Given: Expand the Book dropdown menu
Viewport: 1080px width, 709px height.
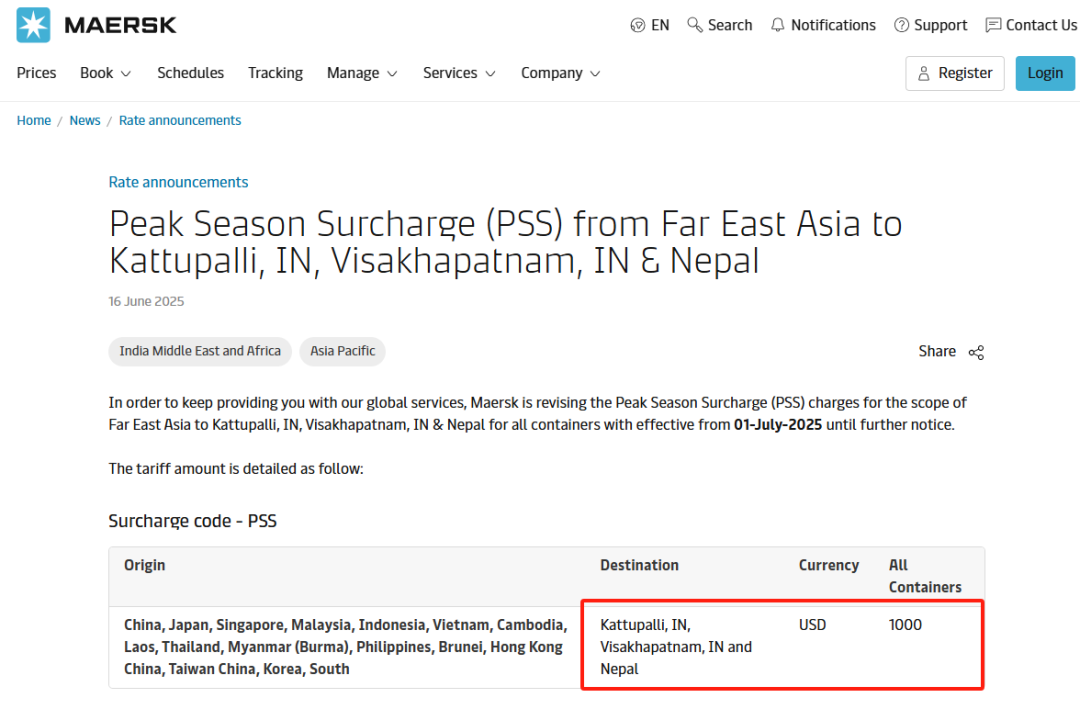Looking at the screenshot, I should click(105, 73).
